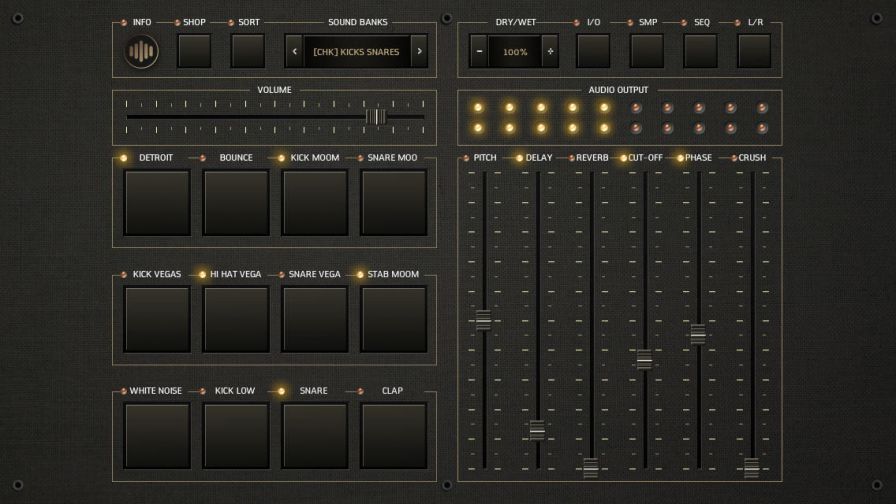
Task: Toggle the Delay effect LED
Action: coord(519,158)
